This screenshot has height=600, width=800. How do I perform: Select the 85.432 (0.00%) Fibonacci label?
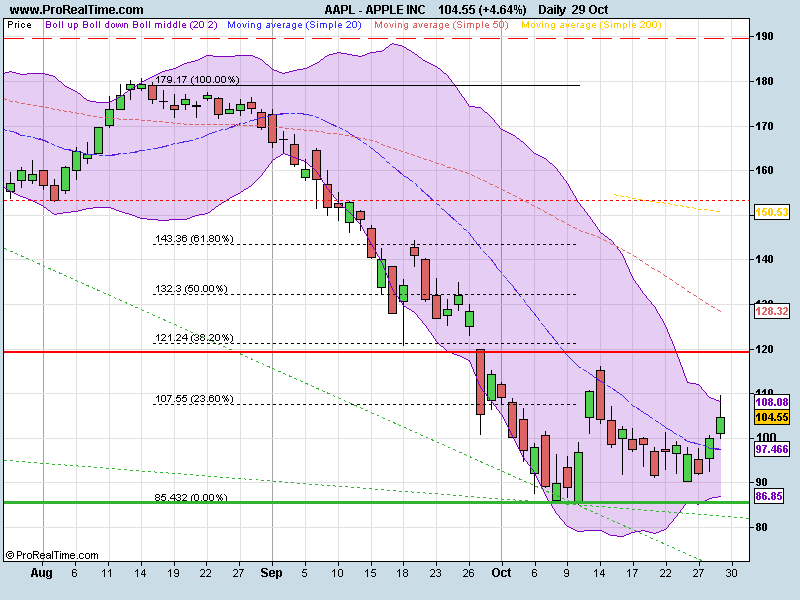coord(191,497)
